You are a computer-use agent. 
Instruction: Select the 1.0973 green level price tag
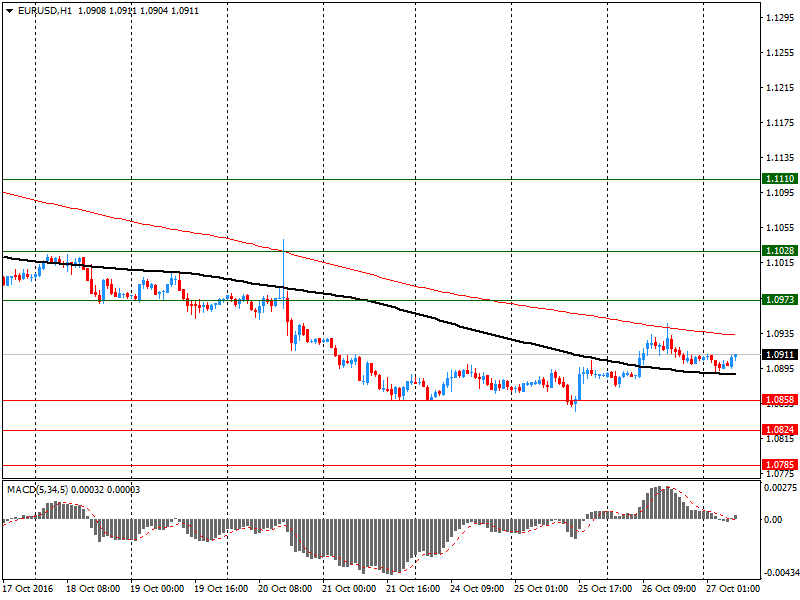point(780,299)
